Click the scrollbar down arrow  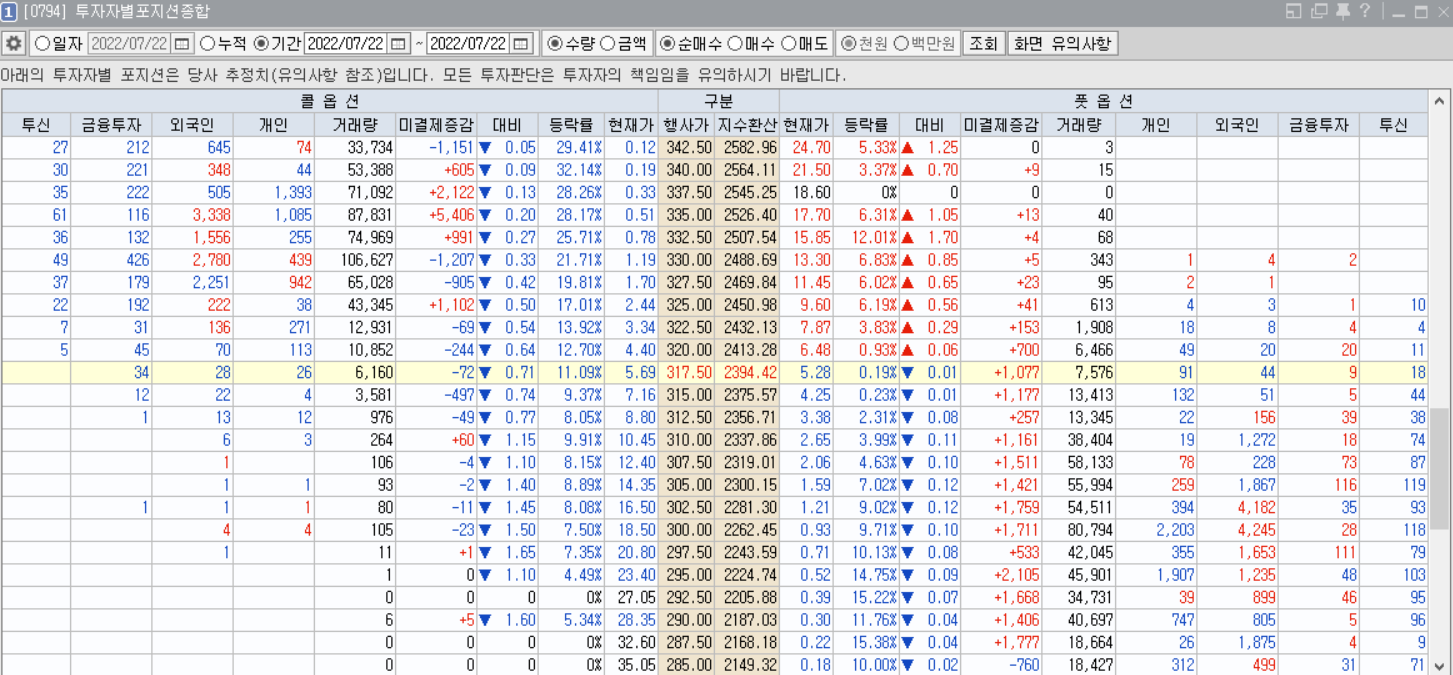click(1440, 665)
